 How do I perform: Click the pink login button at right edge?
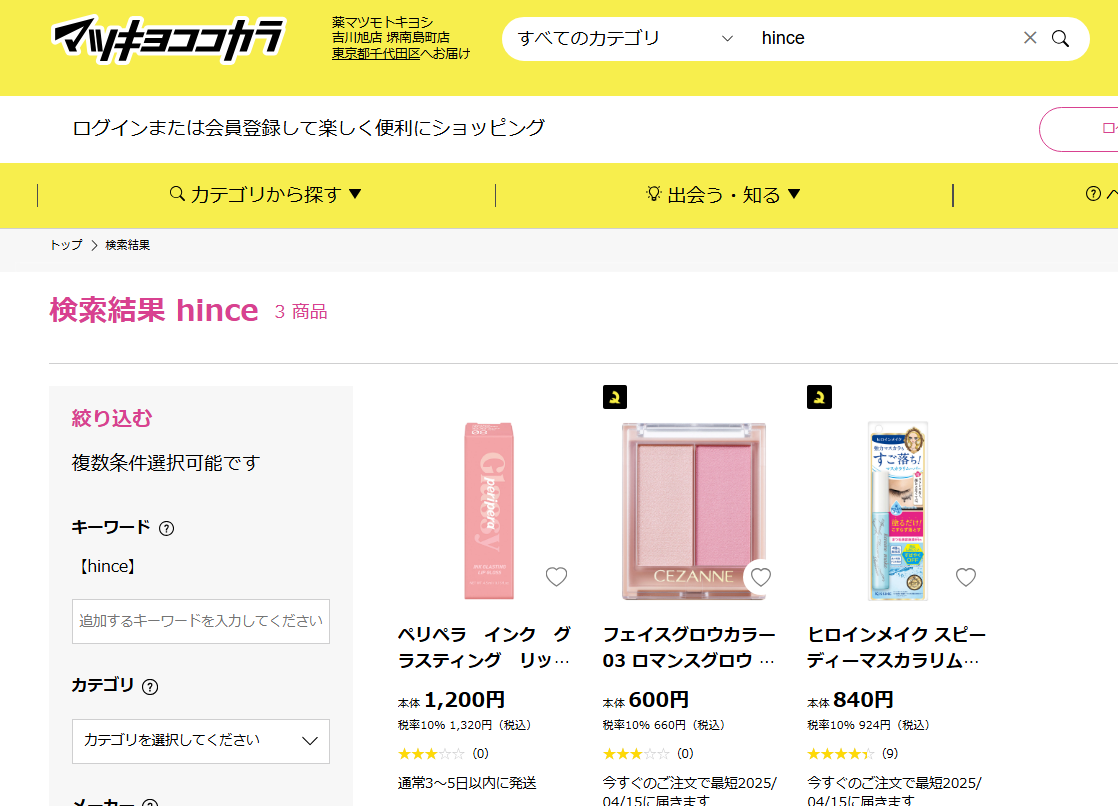pyautogui.click(x=1079, y=129)
